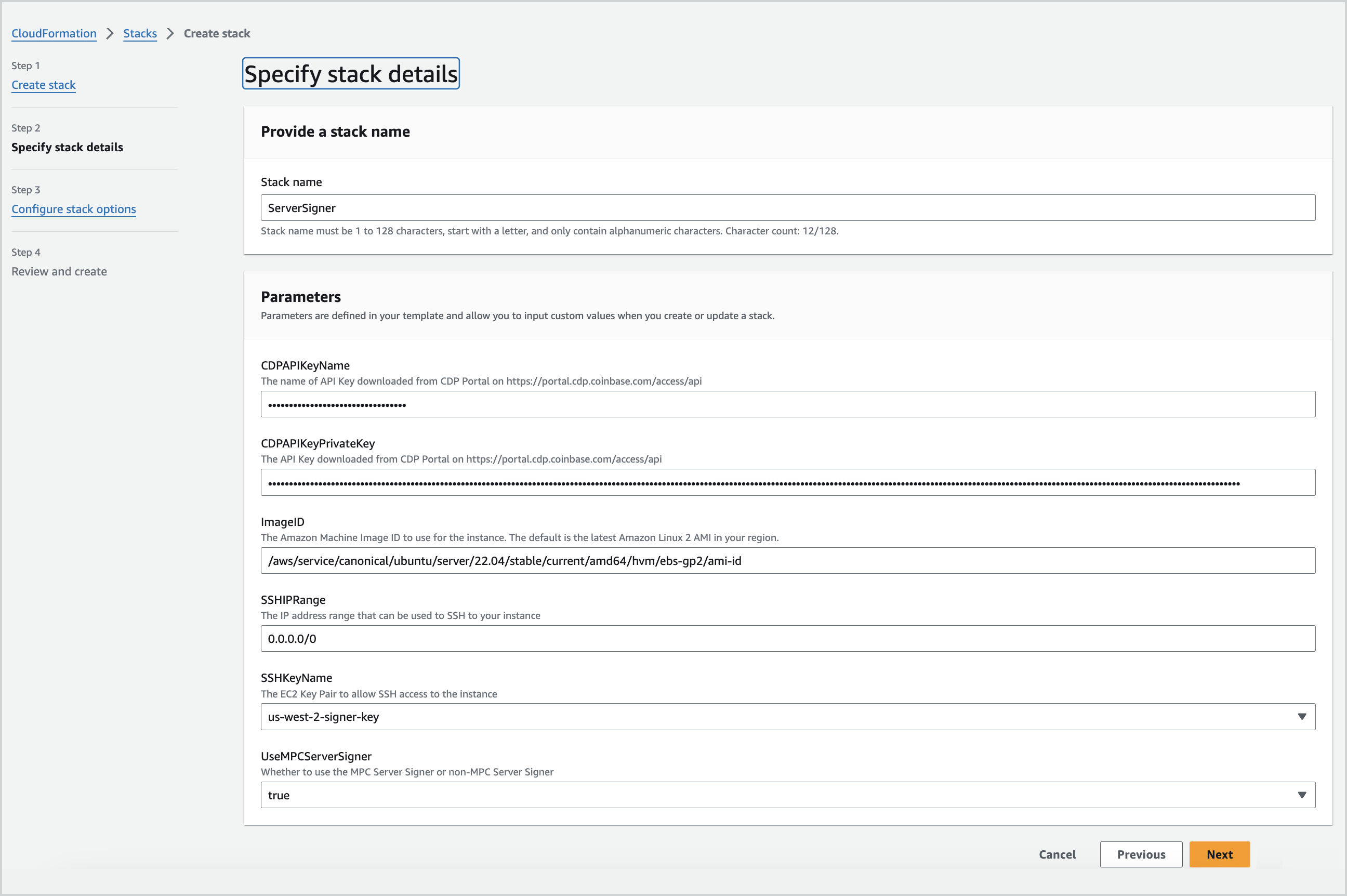Click the Previous button
The height and width of the screenshot is (896, 1347).
point(1140,854)
